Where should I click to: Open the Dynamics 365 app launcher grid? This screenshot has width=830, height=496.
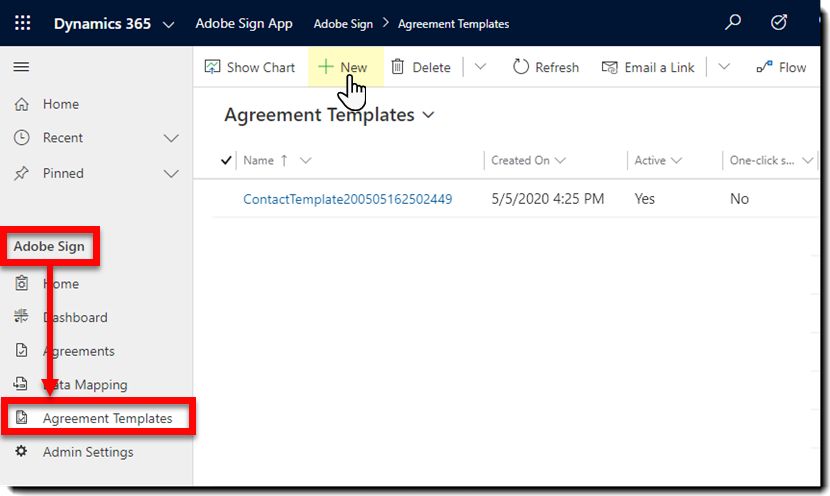(22, 23)
